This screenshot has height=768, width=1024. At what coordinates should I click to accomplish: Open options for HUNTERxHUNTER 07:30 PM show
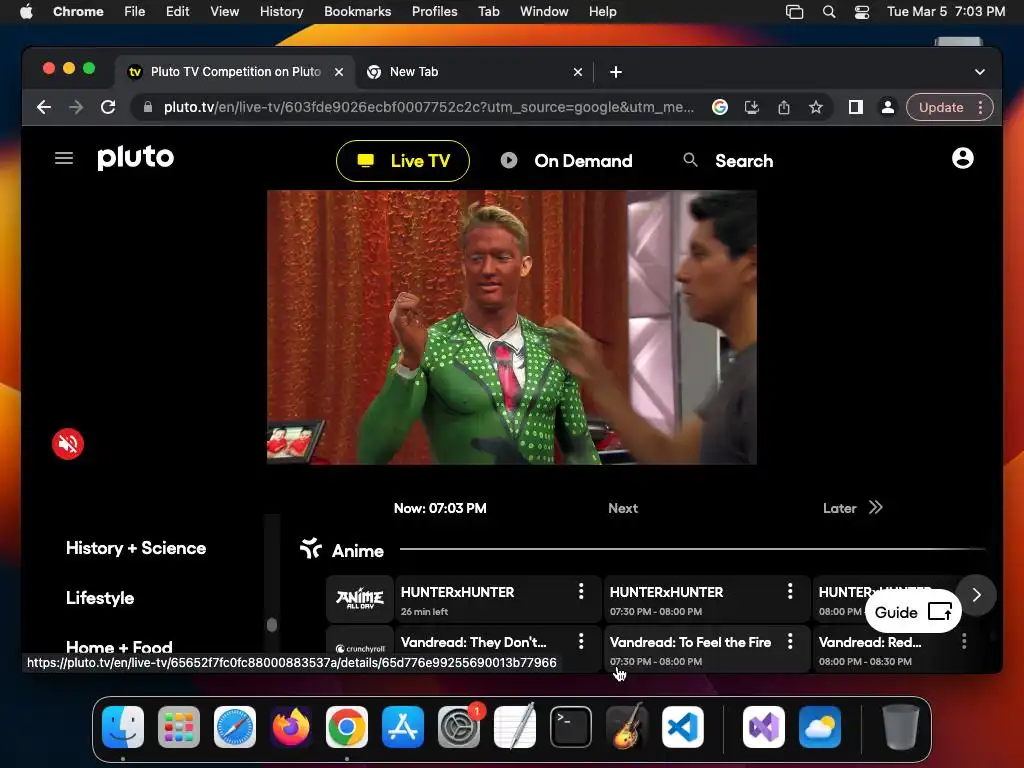790,592
